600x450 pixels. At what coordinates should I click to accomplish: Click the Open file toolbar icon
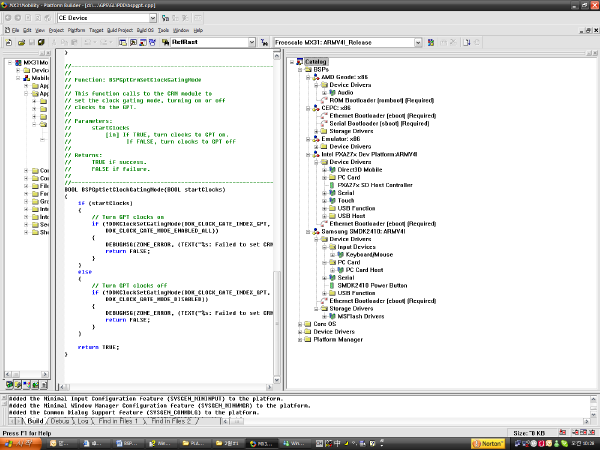click(21, 42)
